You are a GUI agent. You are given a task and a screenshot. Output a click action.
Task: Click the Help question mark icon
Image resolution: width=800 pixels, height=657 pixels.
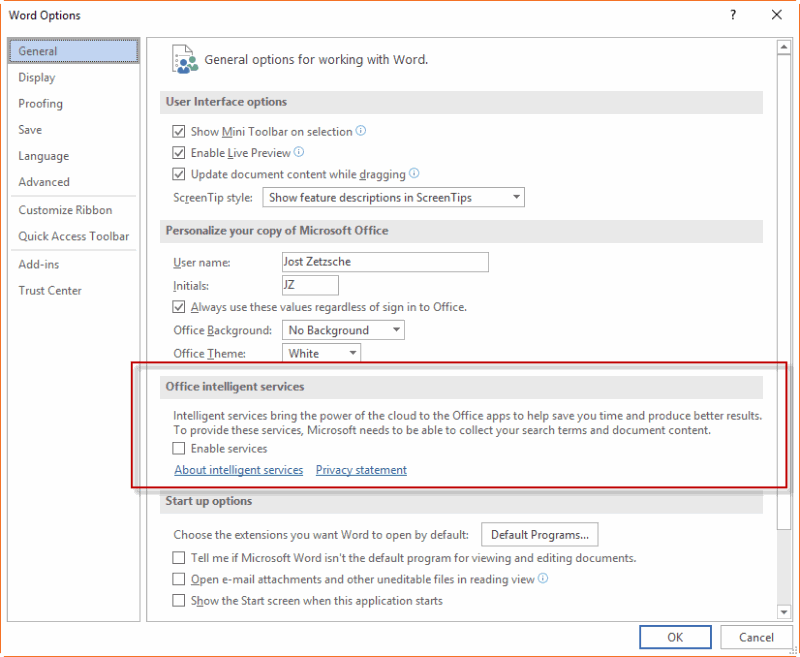point(733,15)
